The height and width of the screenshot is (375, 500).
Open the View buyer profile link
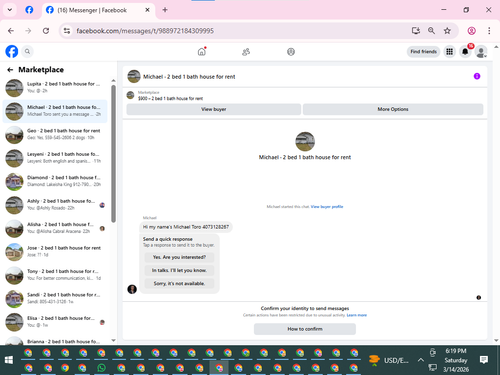[327, 207]
